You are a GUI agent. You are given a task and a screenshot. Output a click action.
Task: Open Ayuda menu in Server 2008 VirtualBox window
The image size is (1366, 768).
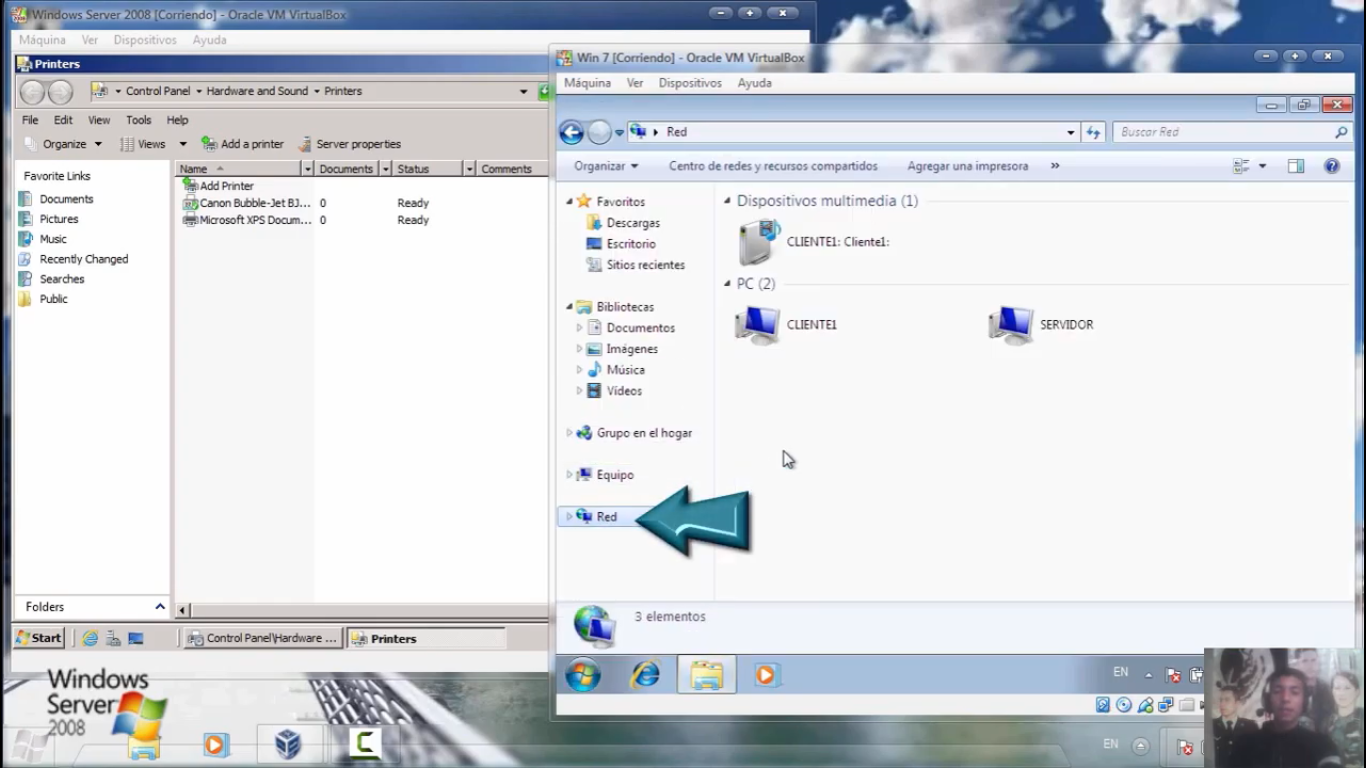click(x=209, y=40)
